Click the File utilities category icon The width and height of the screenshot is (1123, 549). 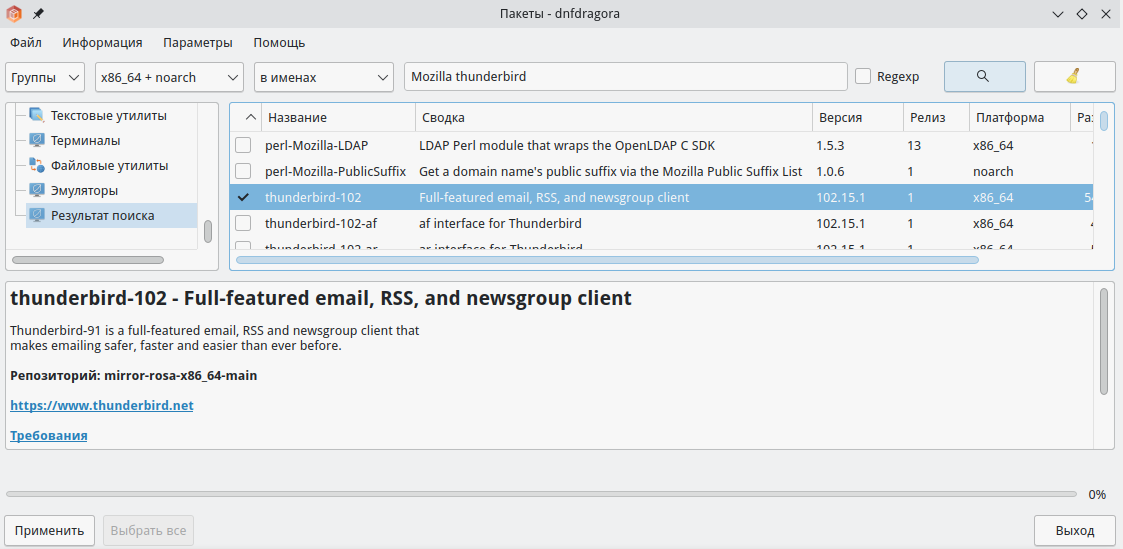click(37, 166)
